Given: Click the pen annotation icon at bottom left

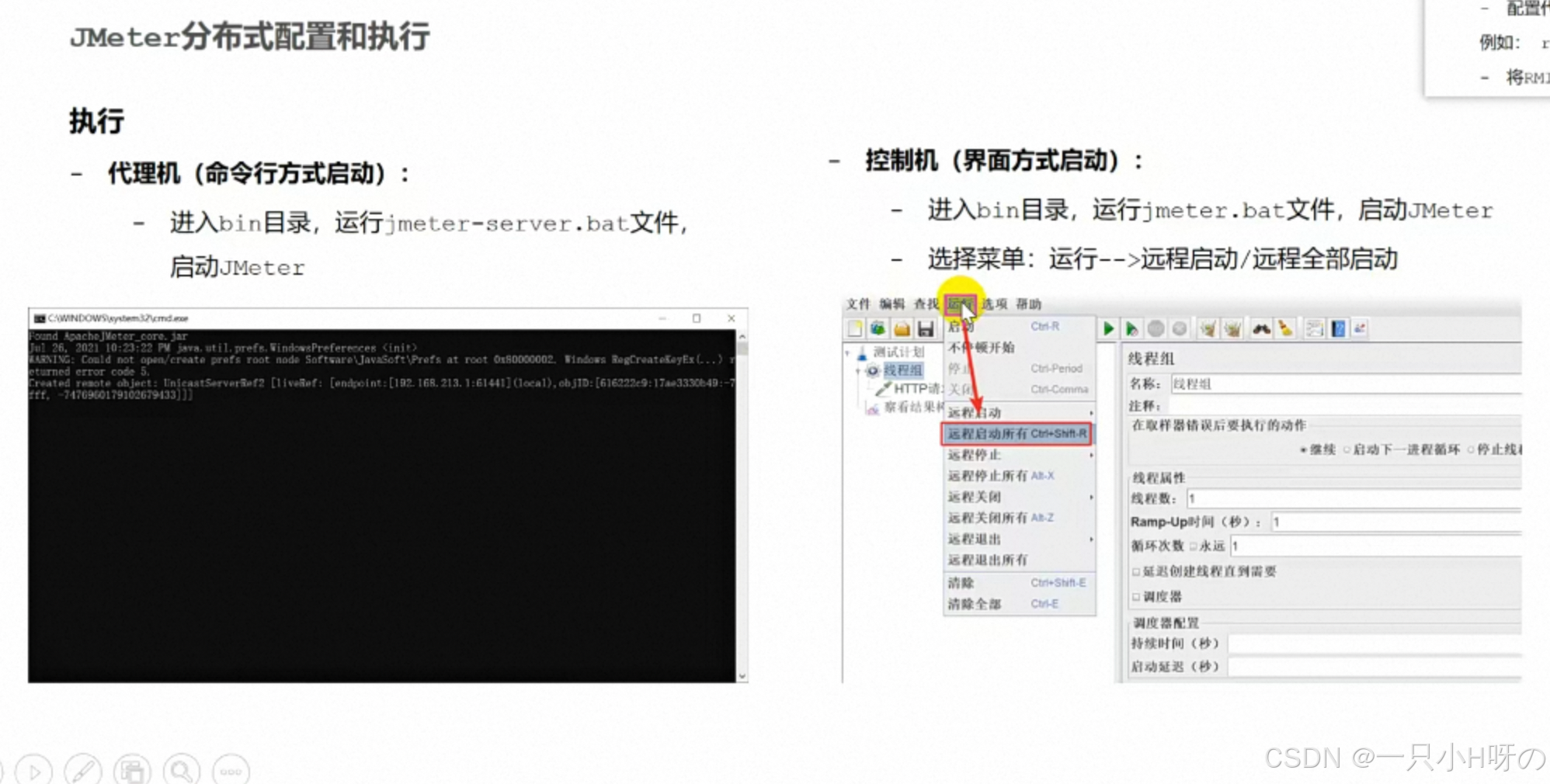Looking at the screenshot, I should click(83, 772).
